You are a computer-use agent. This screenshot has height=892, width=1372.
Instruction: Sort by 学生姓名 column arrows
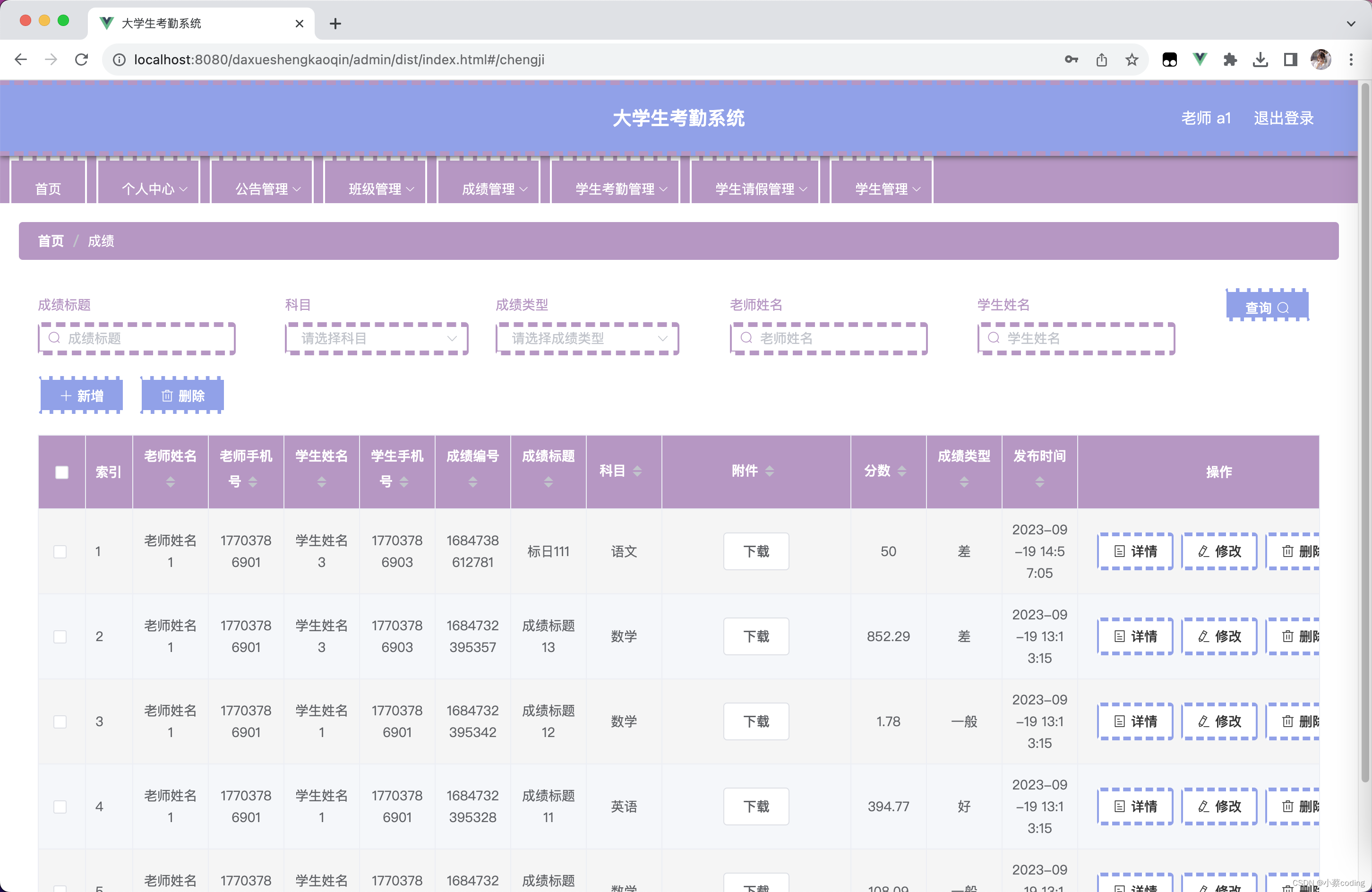click(322, 481)
